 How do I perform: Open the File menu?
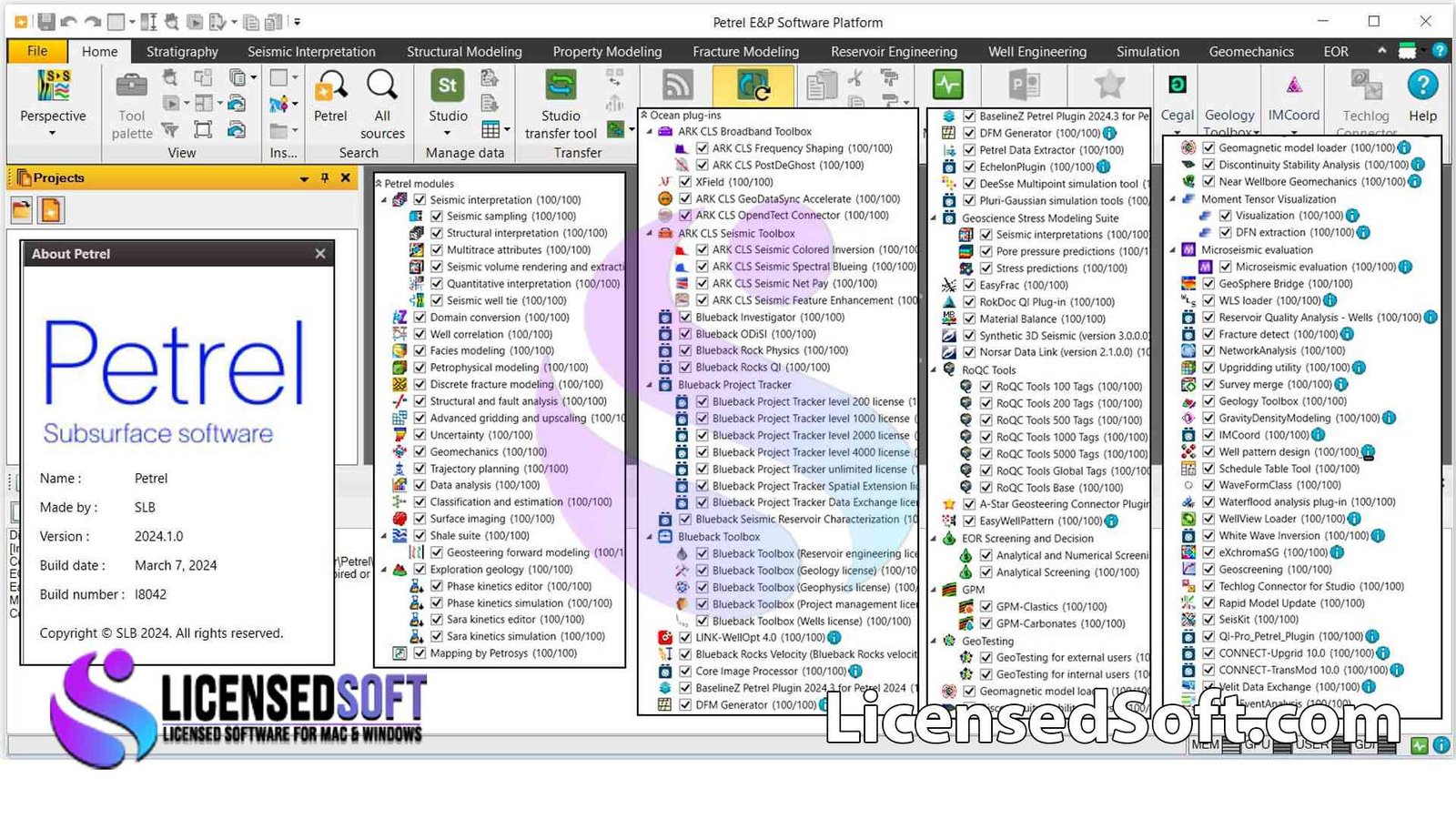pyautogui.click(x=37, y=51)
